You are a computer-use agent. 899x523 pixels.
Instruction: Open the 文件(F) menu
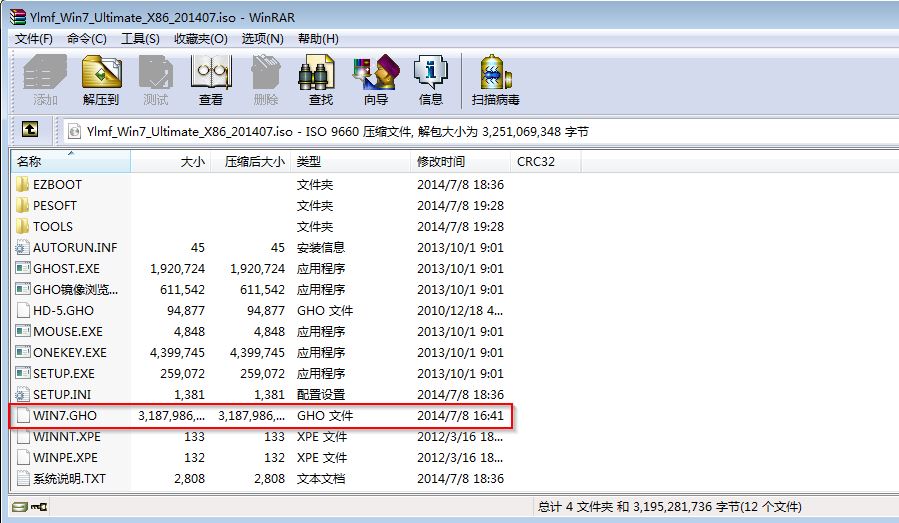pos(34,38)
